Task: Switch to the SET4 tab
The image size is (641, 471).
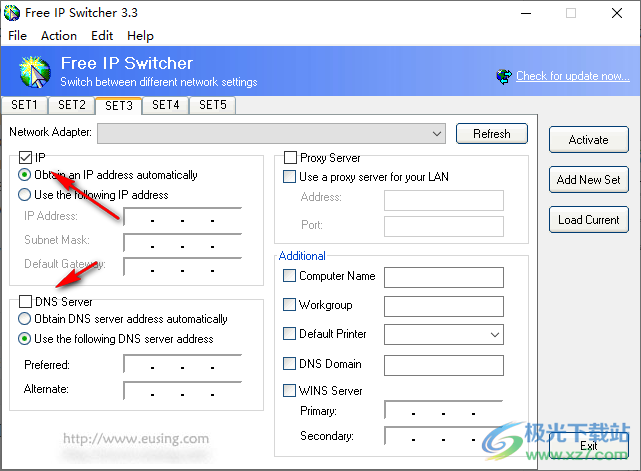Action: pyautogui.click(x=166, y=105)
